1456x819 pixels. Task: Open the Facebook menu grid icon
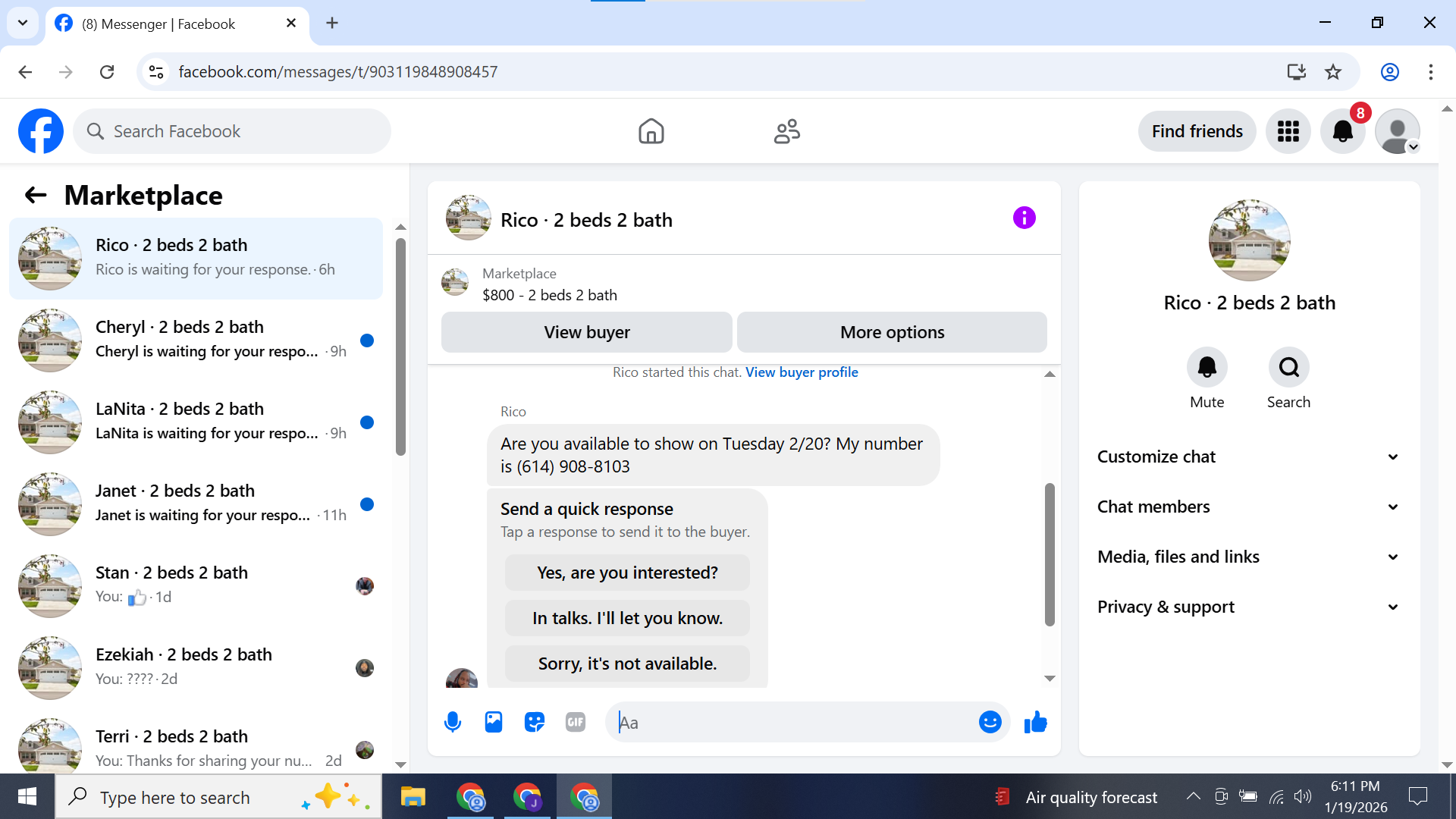tap(1288, 131)
